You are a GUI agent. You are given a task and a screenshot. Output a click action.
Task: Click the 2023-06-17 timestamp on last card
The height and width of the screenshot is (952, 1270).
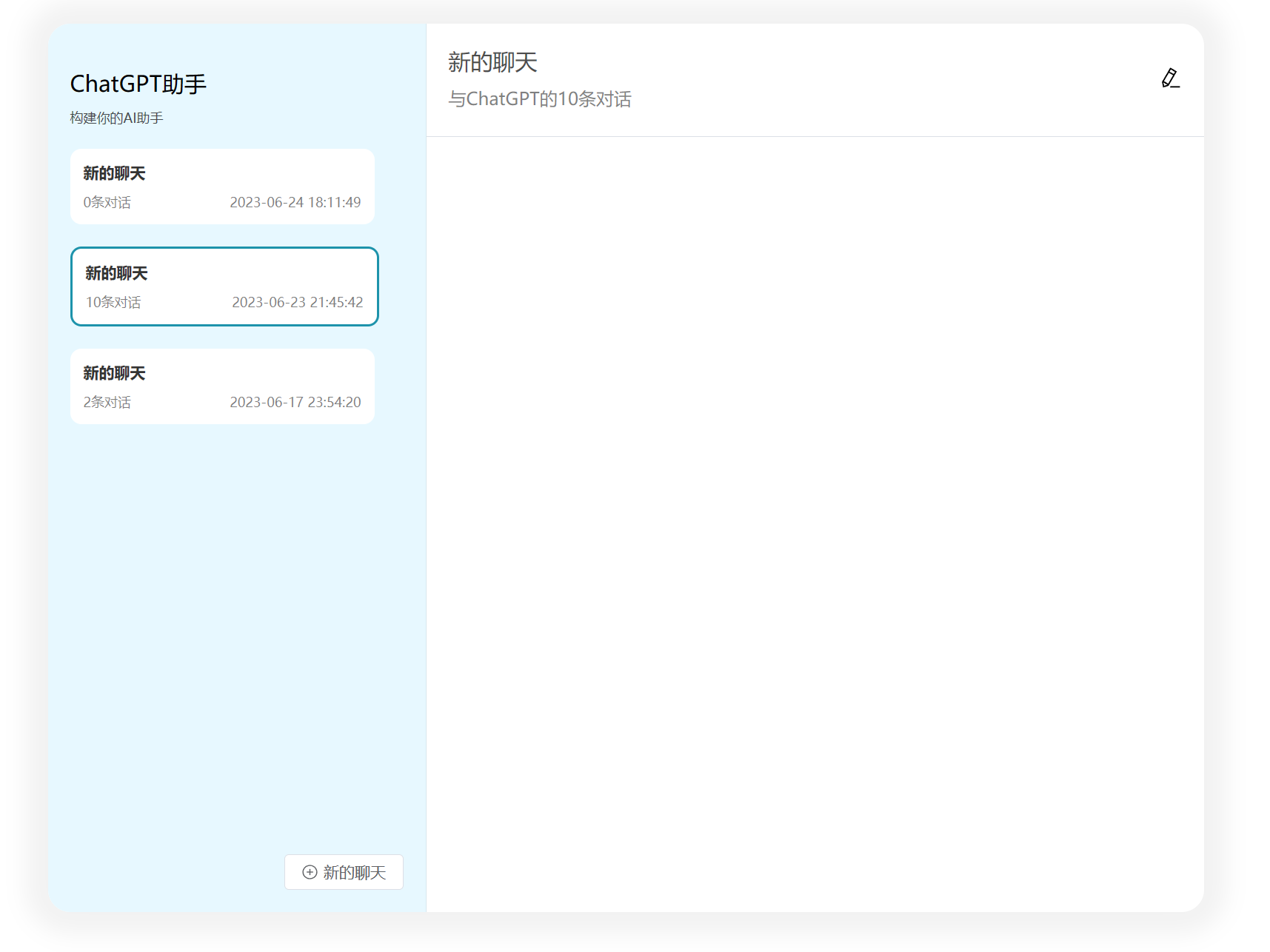pyautogui.click(x=295, y=403)
